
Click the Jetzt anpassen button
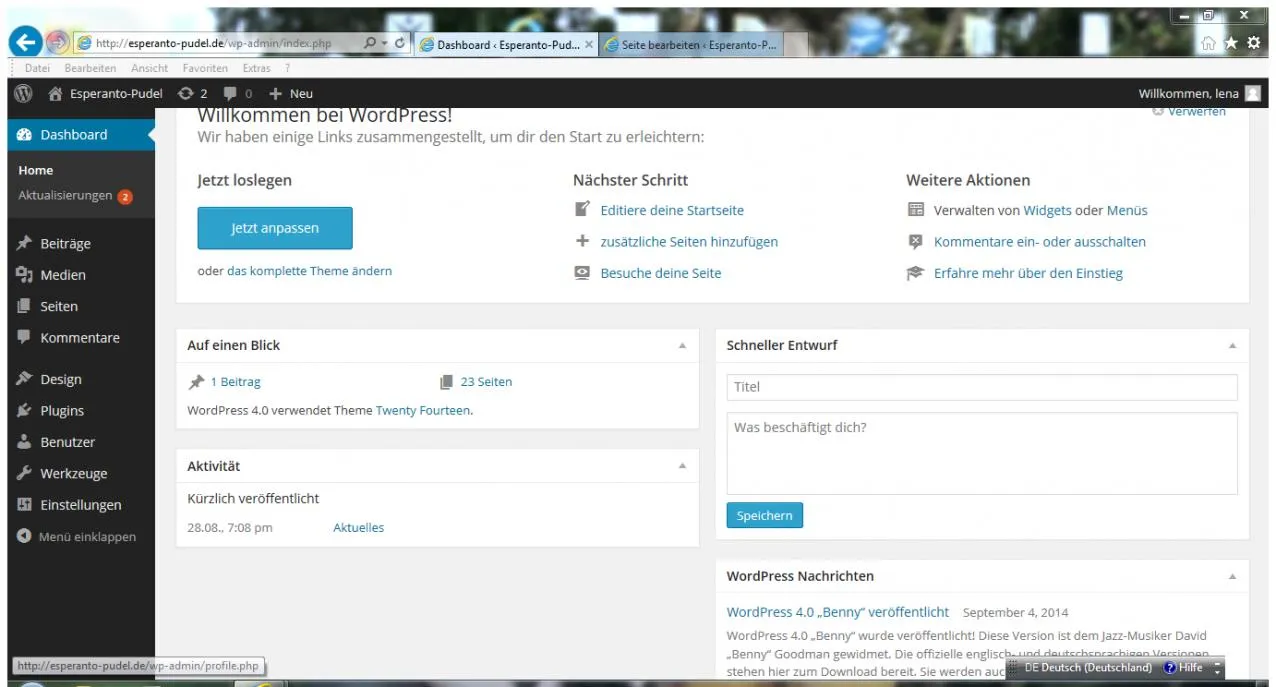(275, 228)
